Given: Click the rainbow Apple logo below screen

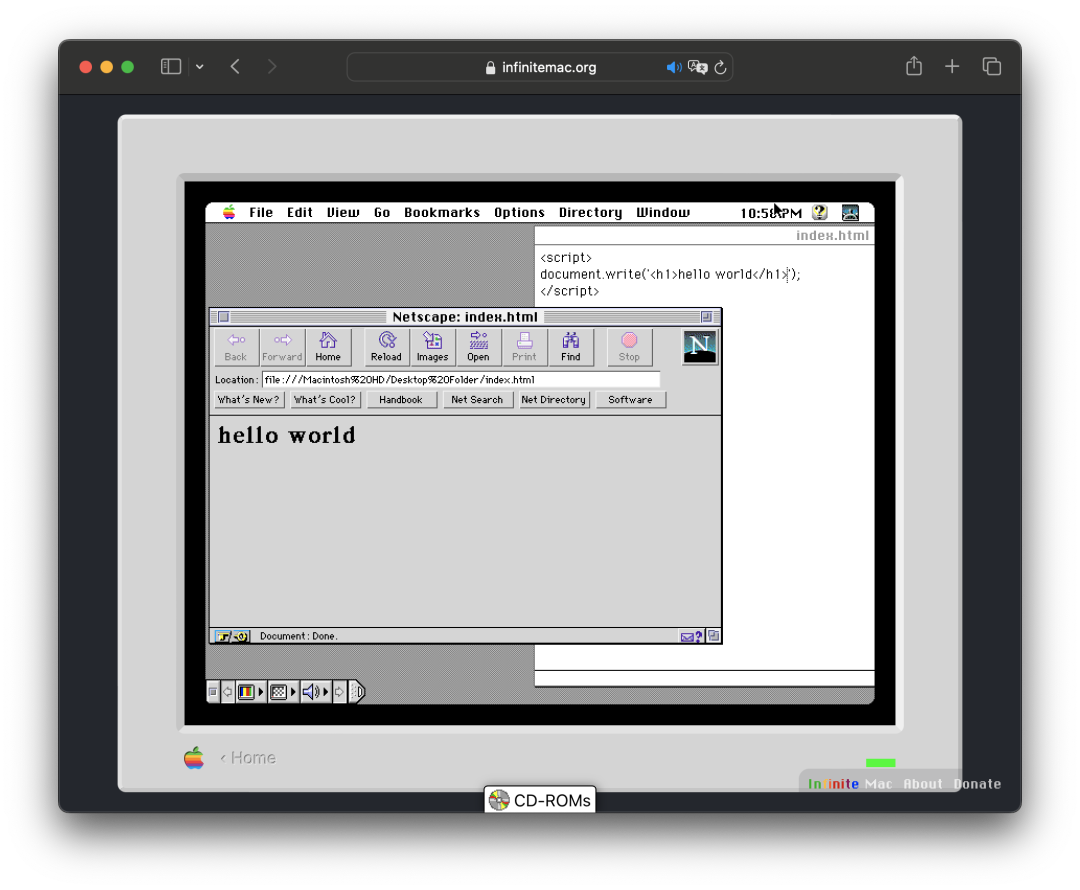Looking at the screenshot, I should click(194, 758).
